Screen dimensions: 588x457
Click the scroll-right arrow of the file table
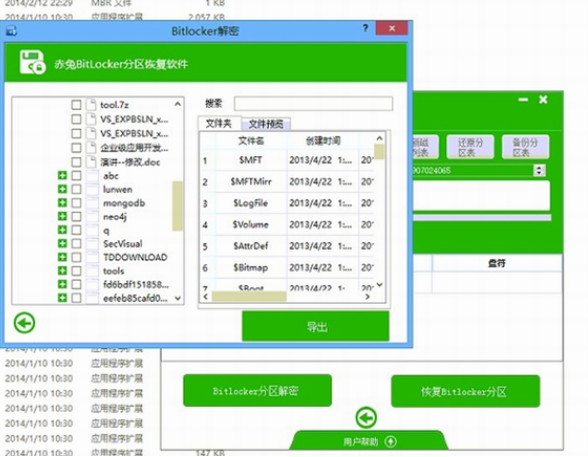pyautogui.click(x=368, y=297)
